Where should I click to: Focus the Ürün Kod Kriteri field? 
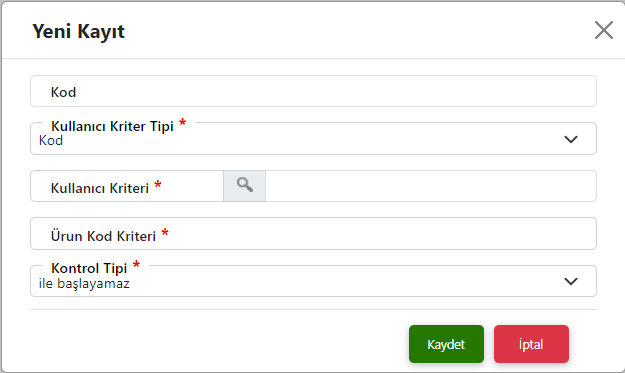coord(313,234)
